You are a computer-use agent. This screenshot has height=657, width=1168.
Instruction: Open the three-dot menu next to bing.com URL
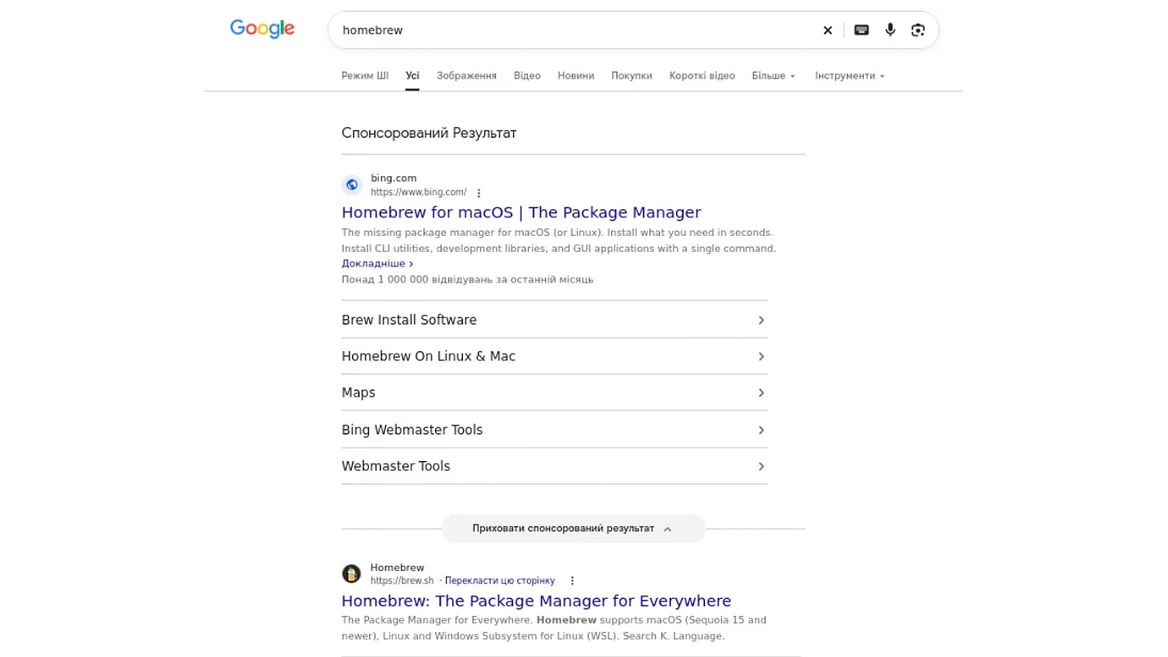click(x=479, y=193)
